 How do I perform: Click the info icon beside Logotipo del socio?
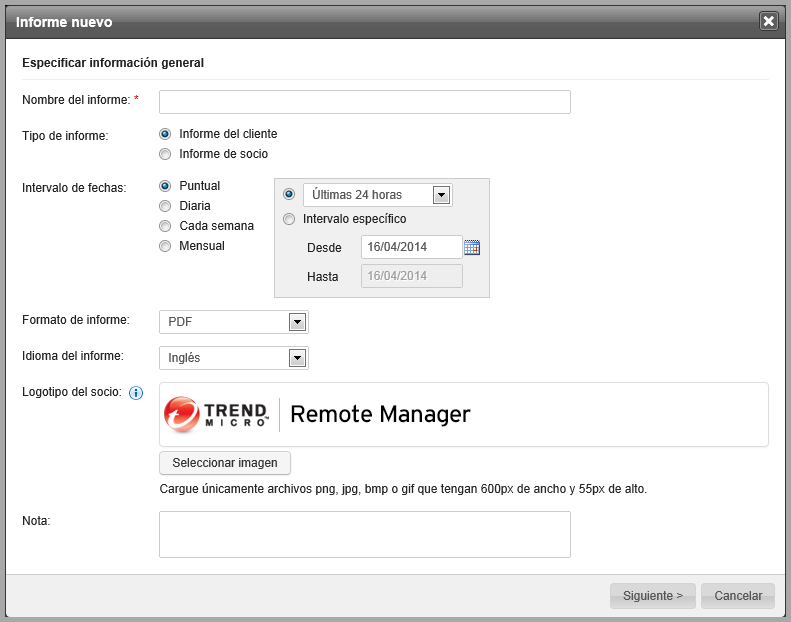137,393
